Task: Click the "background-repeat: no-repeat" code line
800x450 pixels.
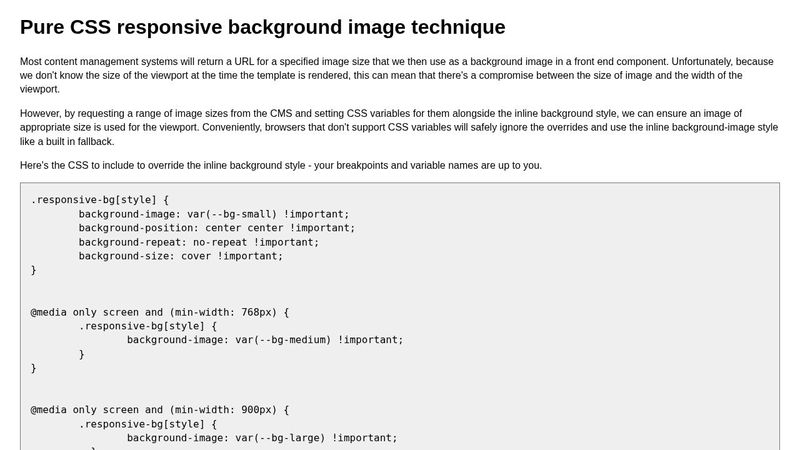Action: tap(199, 241)
